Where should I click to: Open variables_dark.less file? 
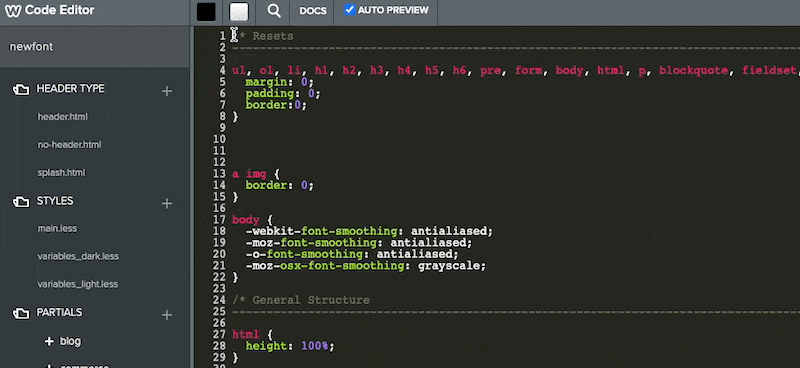click(x=78, y=256)
